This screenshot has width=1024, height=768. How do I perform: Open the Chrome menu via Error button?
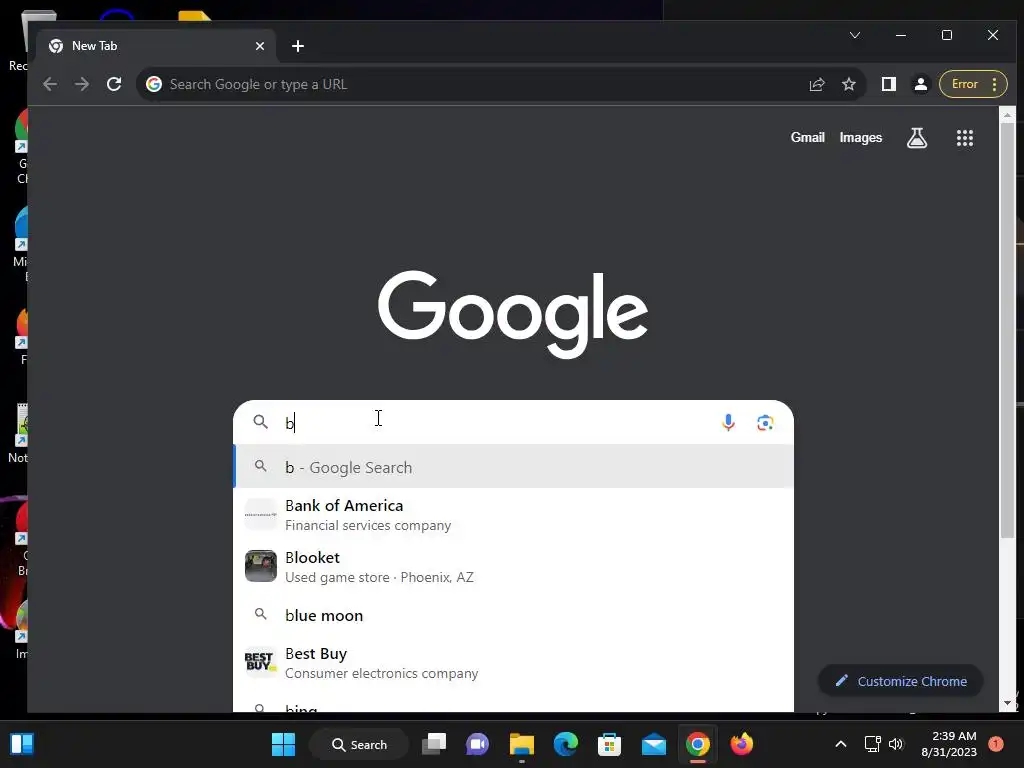coord(973,84)
